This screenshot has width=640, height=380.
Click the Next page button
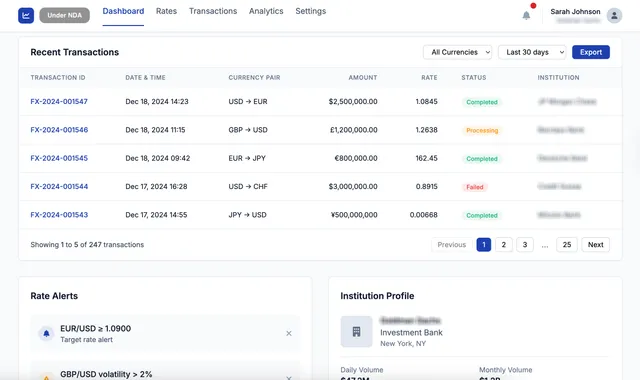pos(596,244)
